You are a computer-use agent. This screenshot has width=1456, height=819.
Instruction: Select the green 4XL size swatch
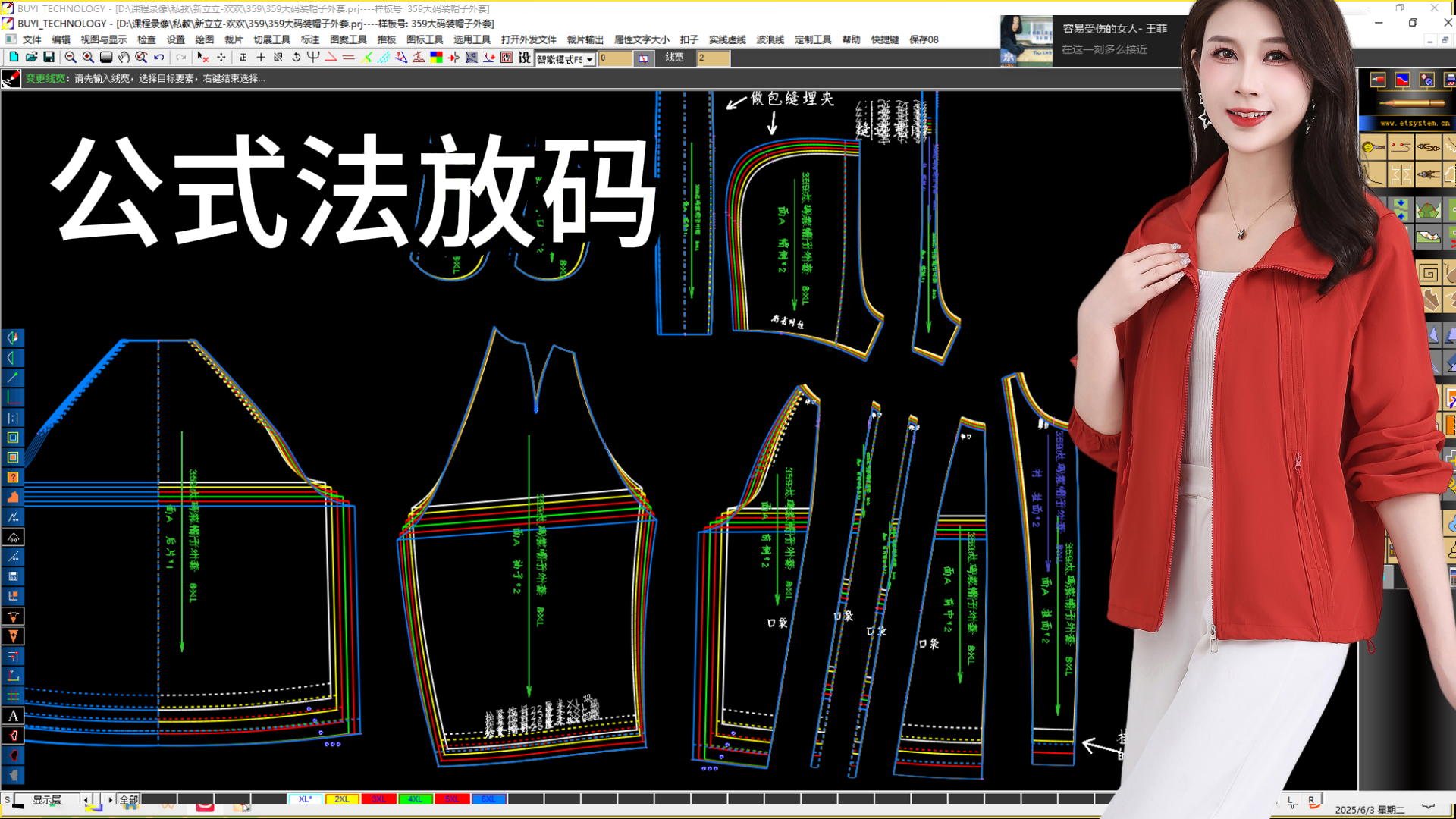pos(416,799)
